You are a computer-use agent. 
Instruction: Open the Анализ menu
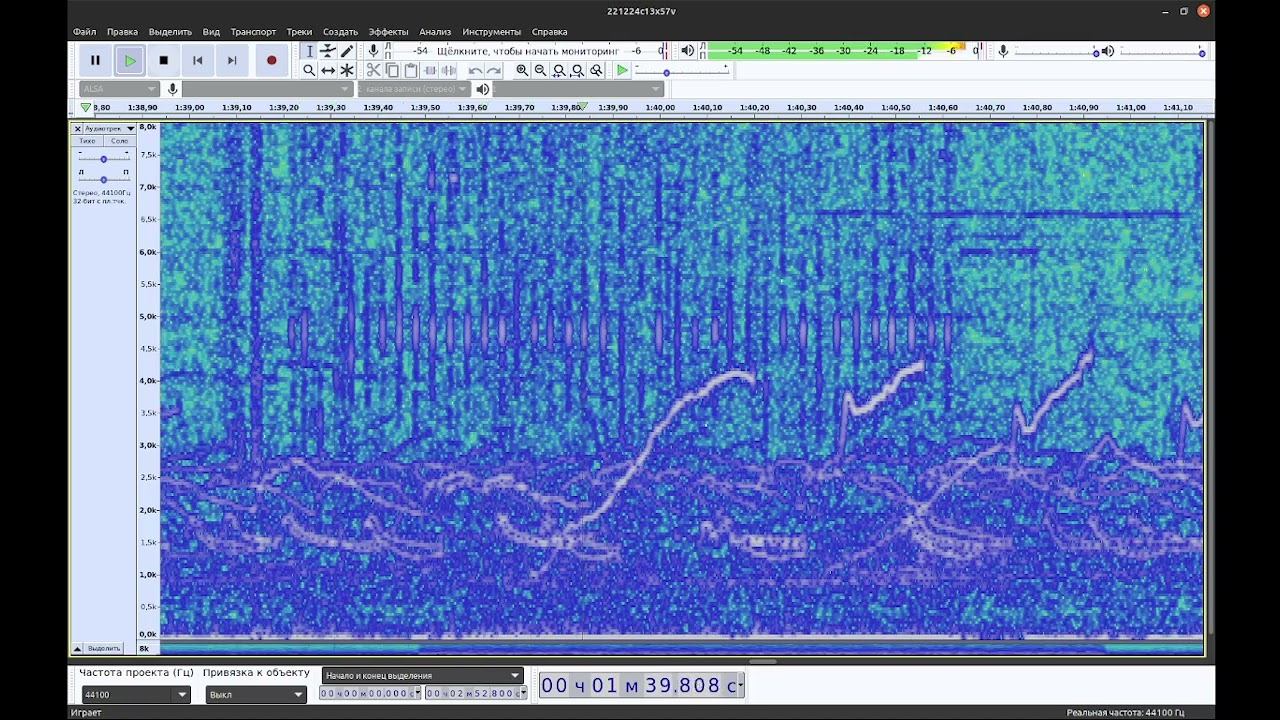pos(435,32)
